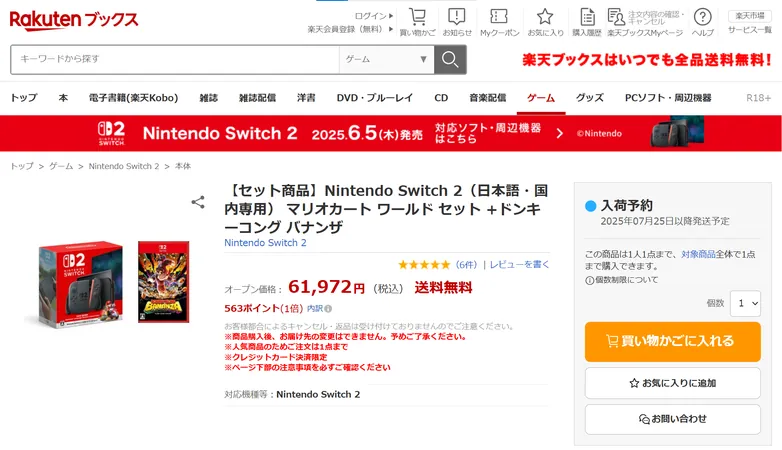Add item with 買い物かごに入れる button
This screenshot has height=450, width=782.
click(x=672, y=341)
